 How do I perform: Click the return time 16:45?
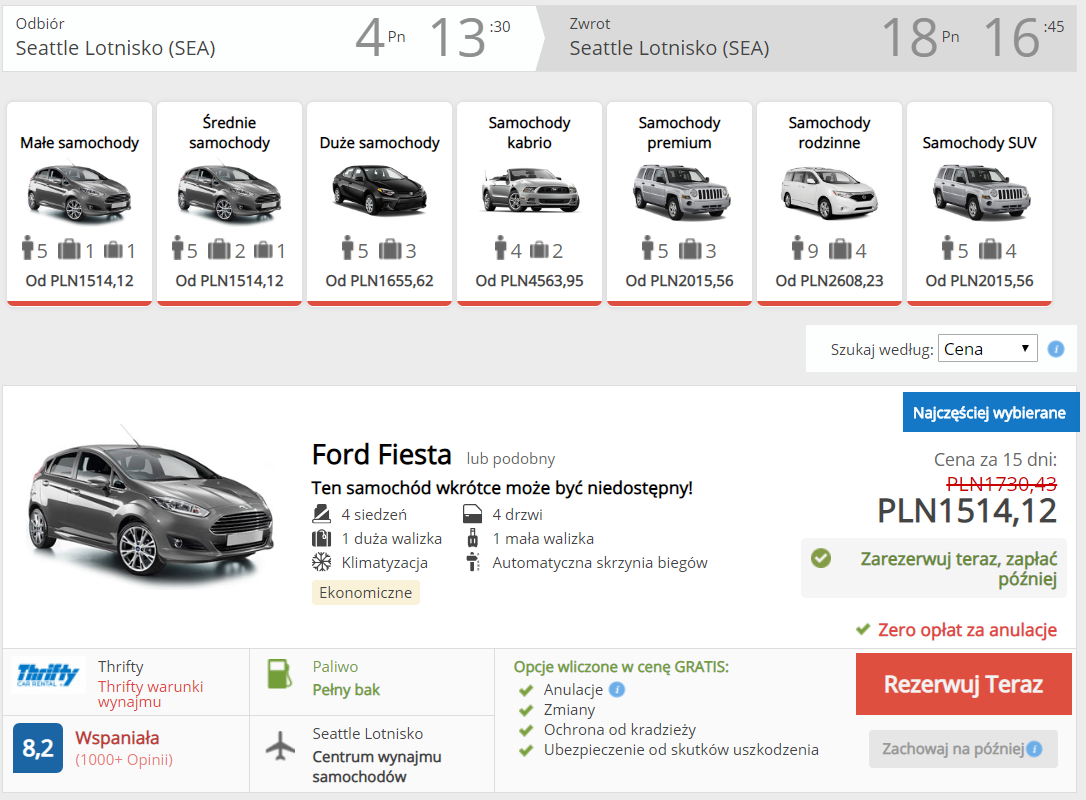pos(1024,37)
